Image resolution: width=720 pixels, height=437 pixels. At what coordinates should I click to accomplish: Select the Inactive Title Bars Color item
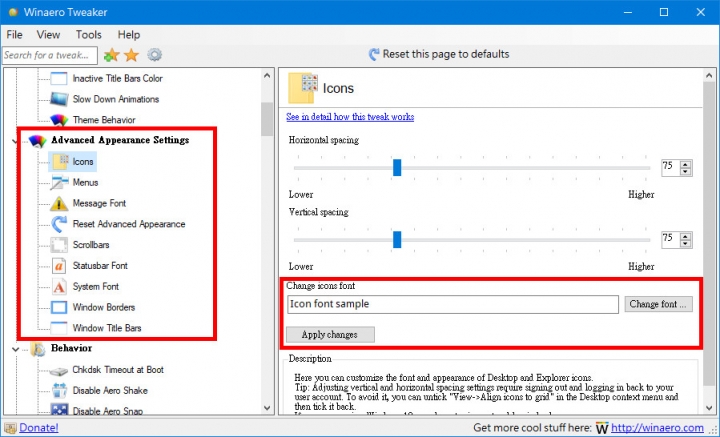coord(118,78)
